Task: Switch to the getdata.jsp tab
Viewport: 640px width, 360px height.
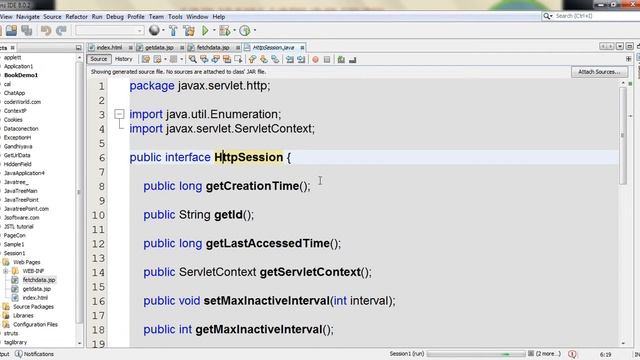Action: coord(159,48)
